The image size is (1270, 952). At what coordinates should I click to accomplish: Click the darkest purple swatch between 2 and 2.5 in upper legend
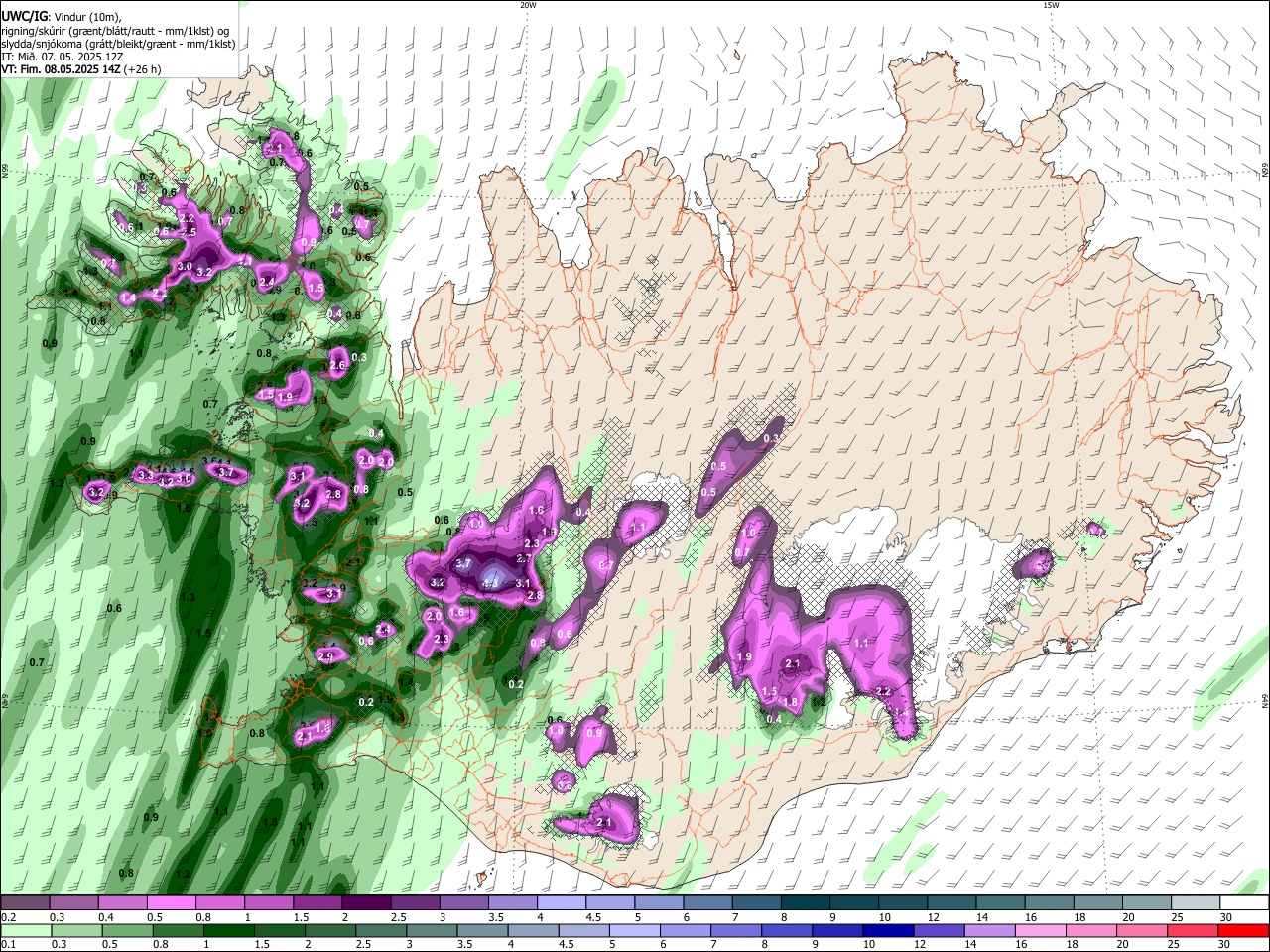pyautogui.click(x=366, y=902)
